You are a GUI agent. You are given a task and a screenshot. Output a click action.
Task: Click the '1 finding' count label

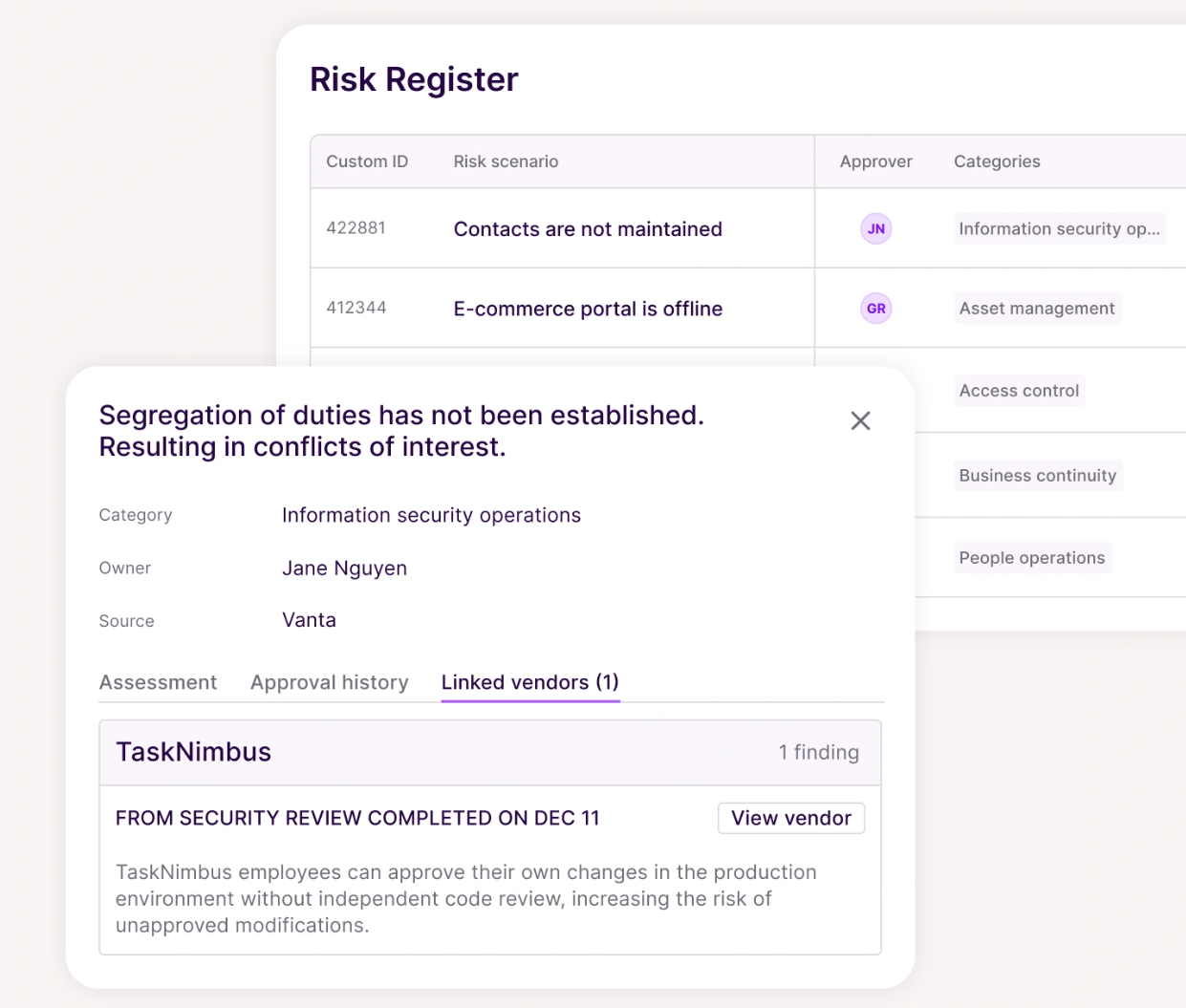point(818,752)
